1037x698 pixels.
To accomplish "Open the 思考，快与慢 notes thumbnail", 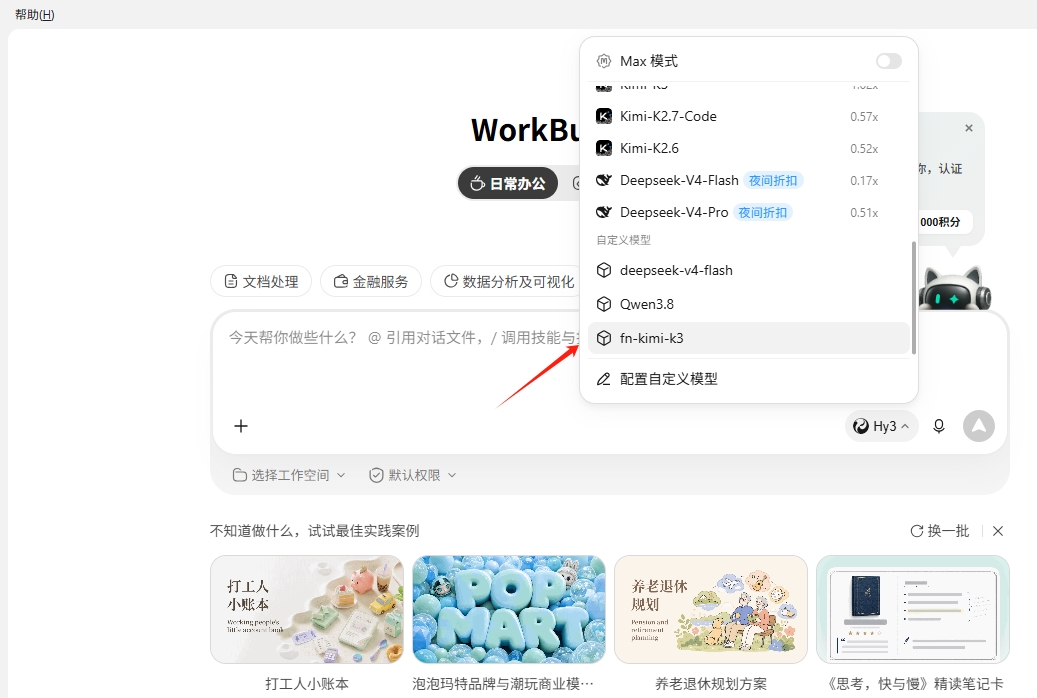I will pyautogui.click(x=913, y=609).
